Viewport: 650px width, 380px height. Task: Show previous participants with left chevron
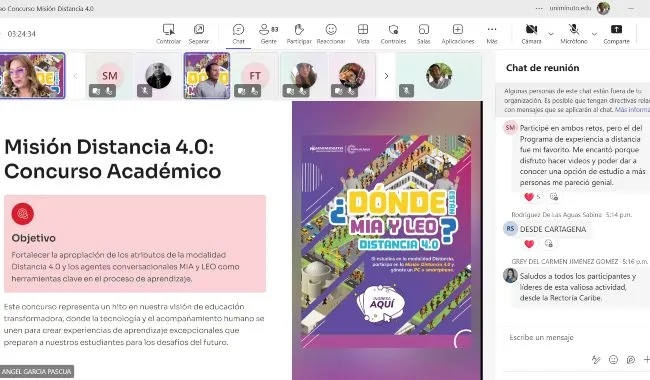click(75, 76)
